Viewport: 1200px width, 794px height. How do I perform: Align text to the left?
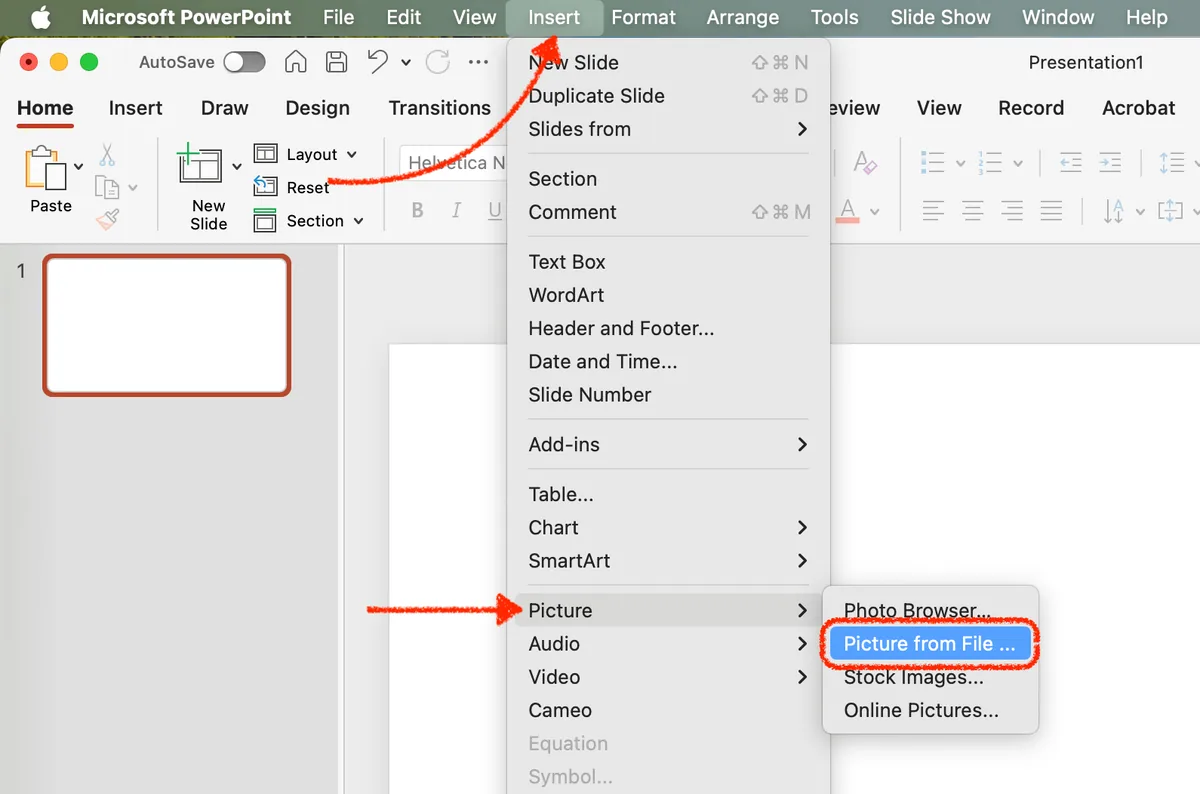(x=933, y=211)
